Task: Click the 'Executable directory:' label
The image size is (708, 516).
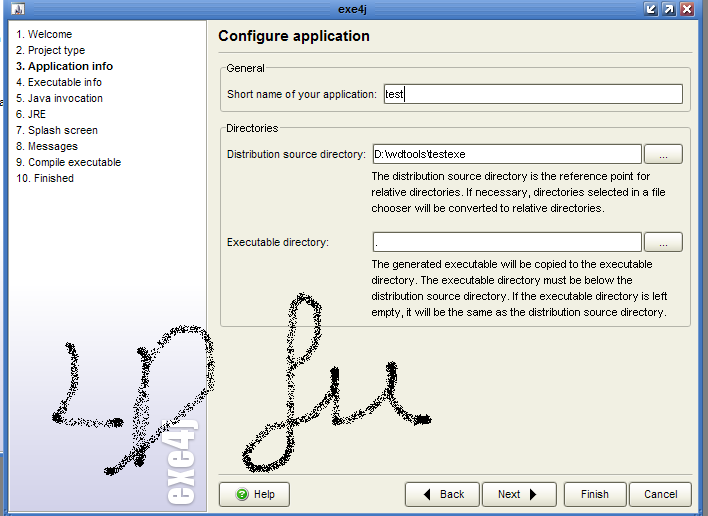Action: pyautogui.click(x=278, y=242)
